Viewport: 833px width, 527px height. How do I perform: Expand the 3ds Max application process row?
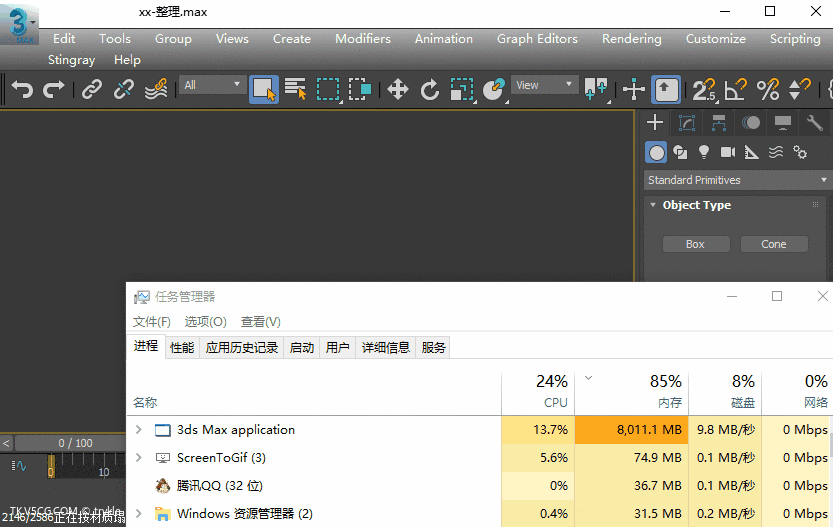(139, 429)
